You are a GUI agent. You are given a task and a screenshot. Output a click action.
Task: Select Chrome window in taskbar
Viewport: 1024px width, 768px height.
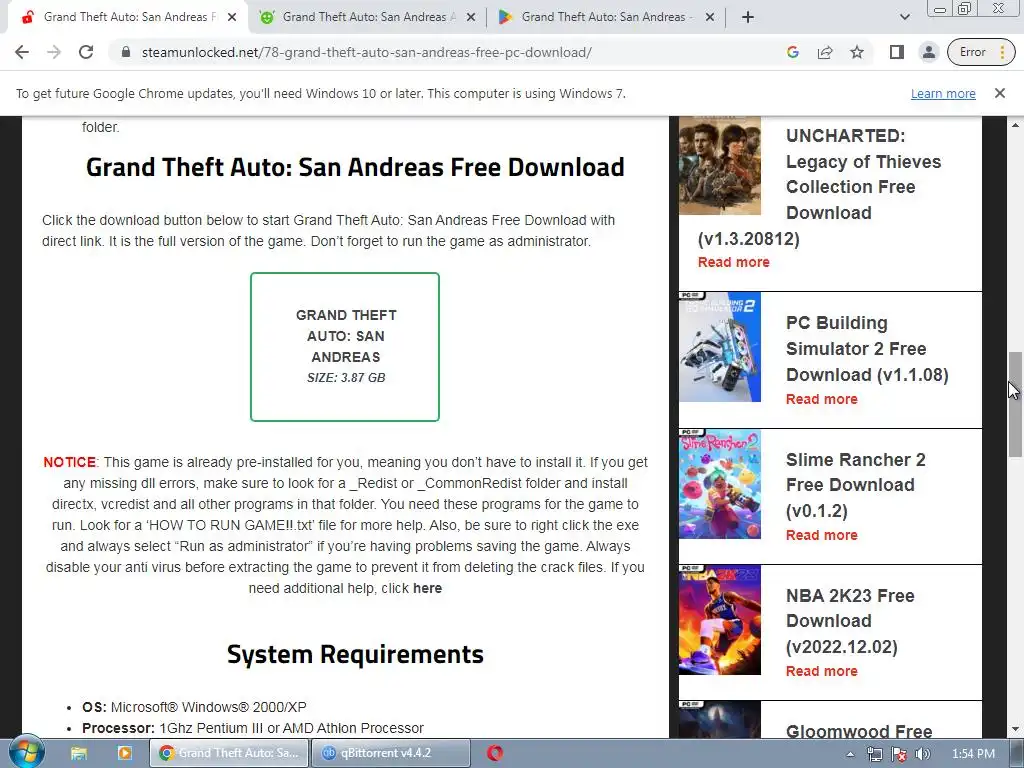coord(229,753)
